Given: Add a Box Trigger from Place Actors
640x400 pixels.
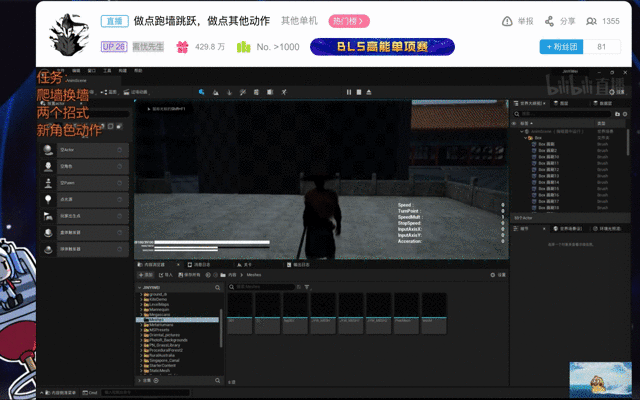Looking at the screenshot, I should click(x=85, y=232).
